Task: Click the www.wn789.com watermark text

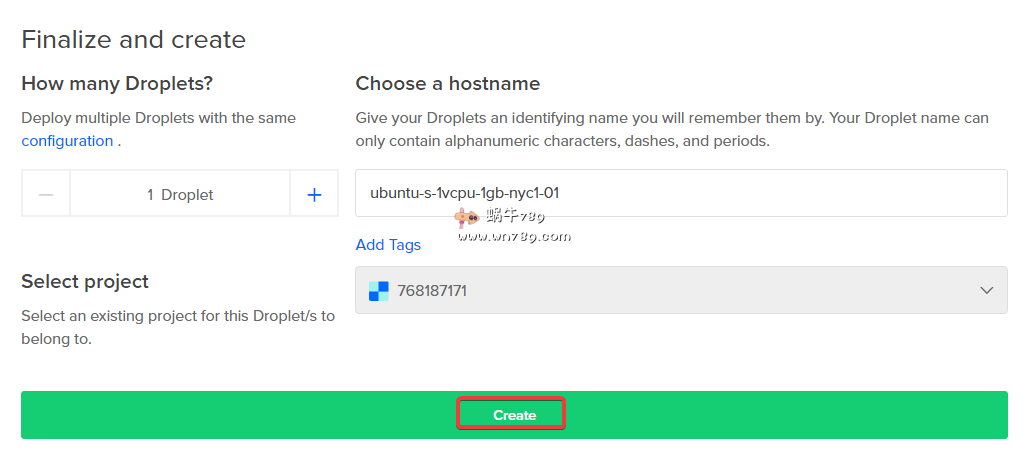Action: [514, 237]
